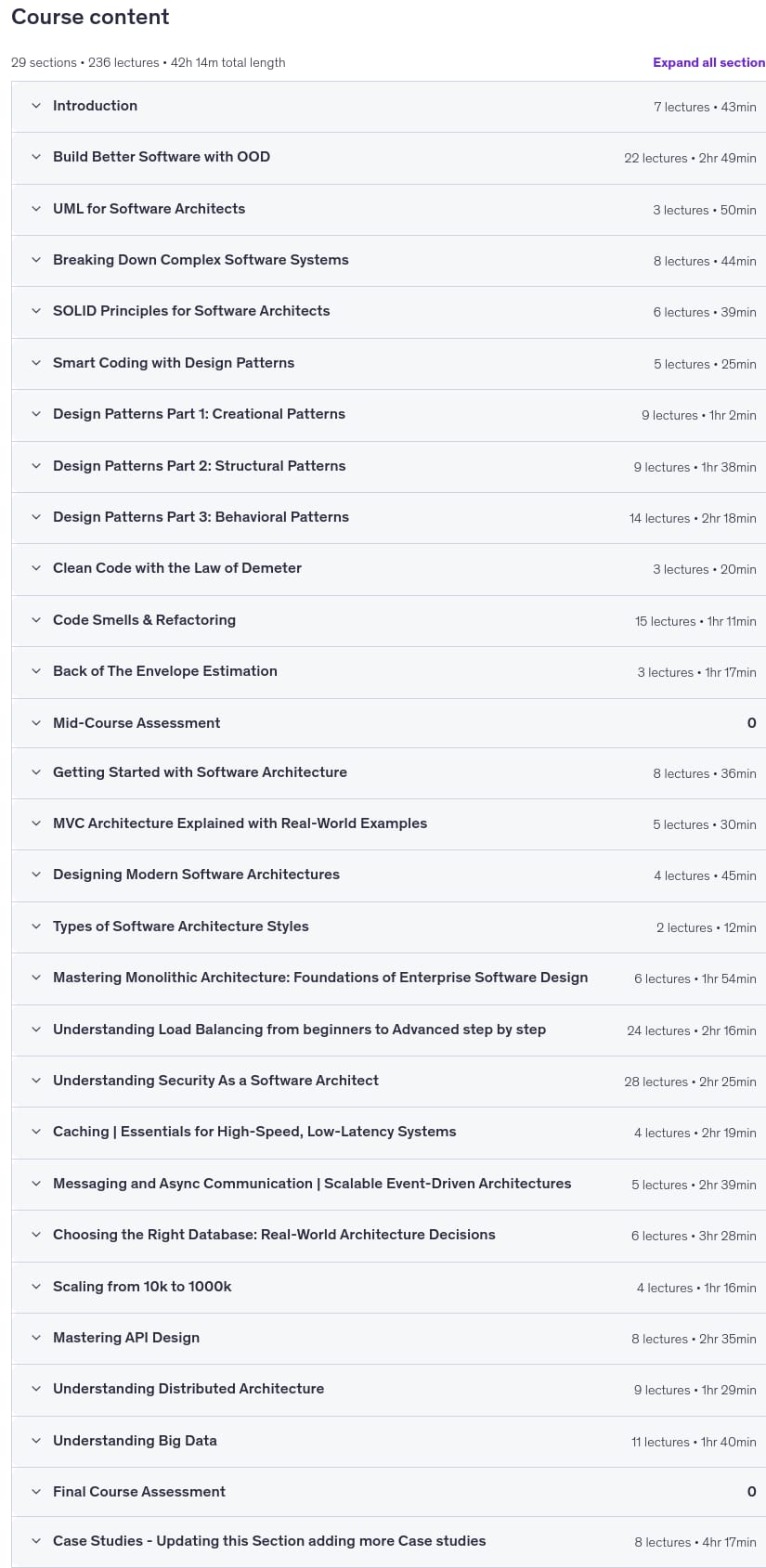This screenshot has width=766, height=1568.
Task: Expand the Caching Essentials section
Action: tap(388, 1133)
